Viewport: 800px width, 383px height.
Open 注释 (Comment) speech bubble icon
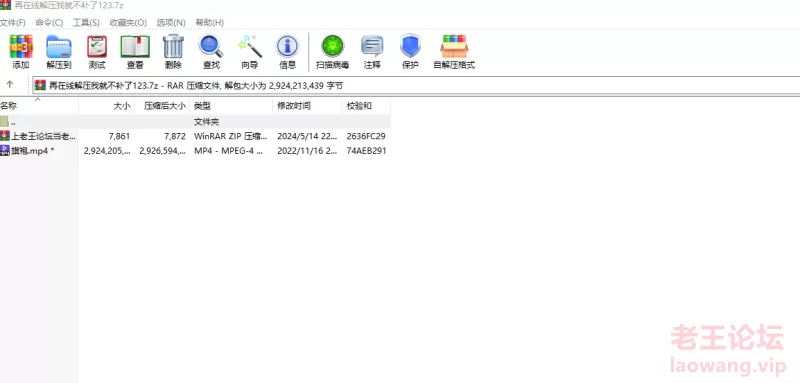click(372, 46)
